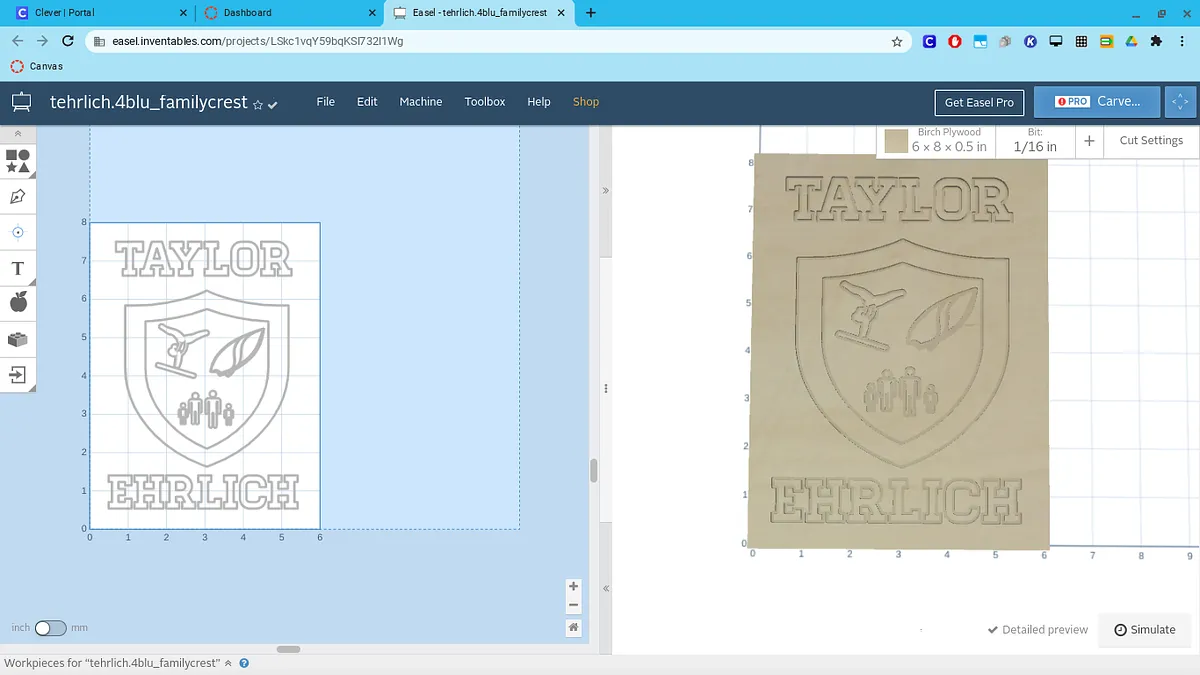
Task: Add a second bit with plus button
Action: pos(1089,141)
